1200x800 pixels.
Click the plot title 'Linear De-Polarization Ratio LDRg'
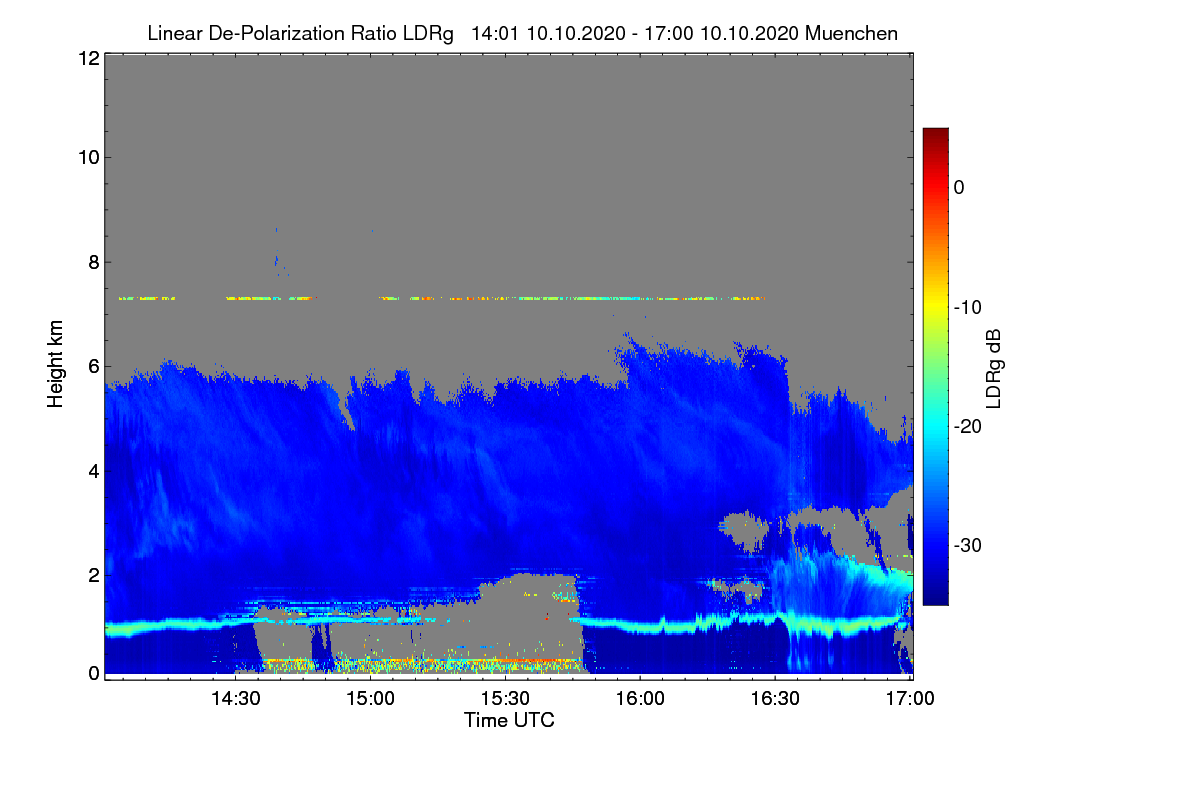tap(300, 33)
